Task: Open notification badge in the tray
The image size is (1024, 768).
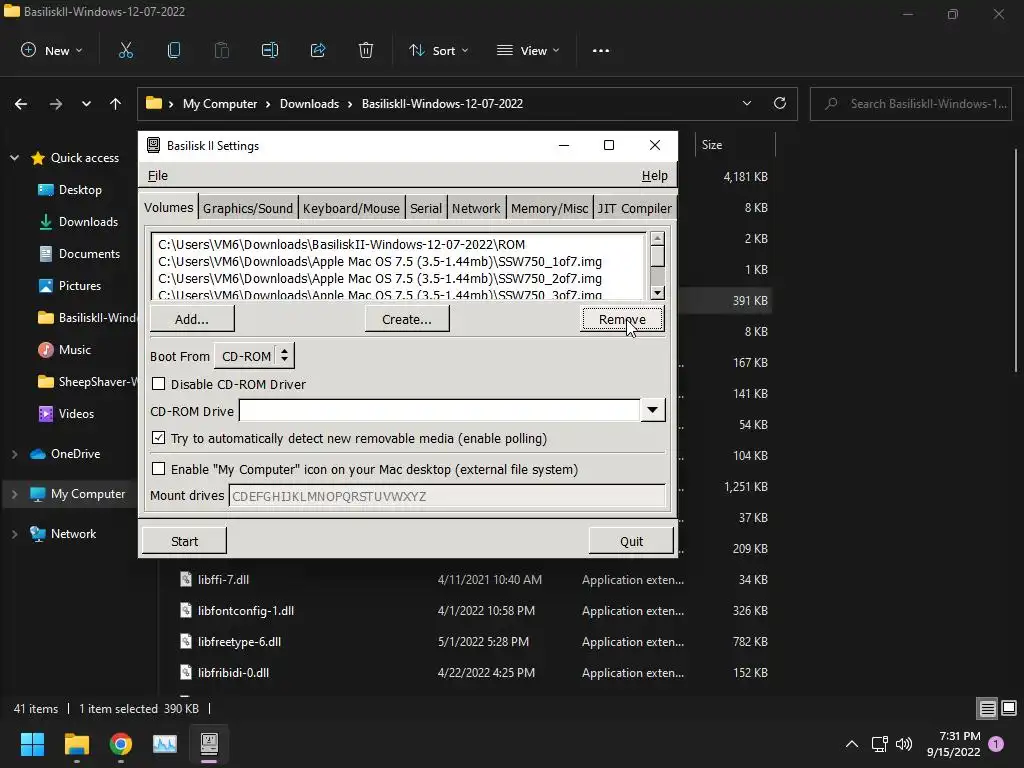Action: [996, 743]
